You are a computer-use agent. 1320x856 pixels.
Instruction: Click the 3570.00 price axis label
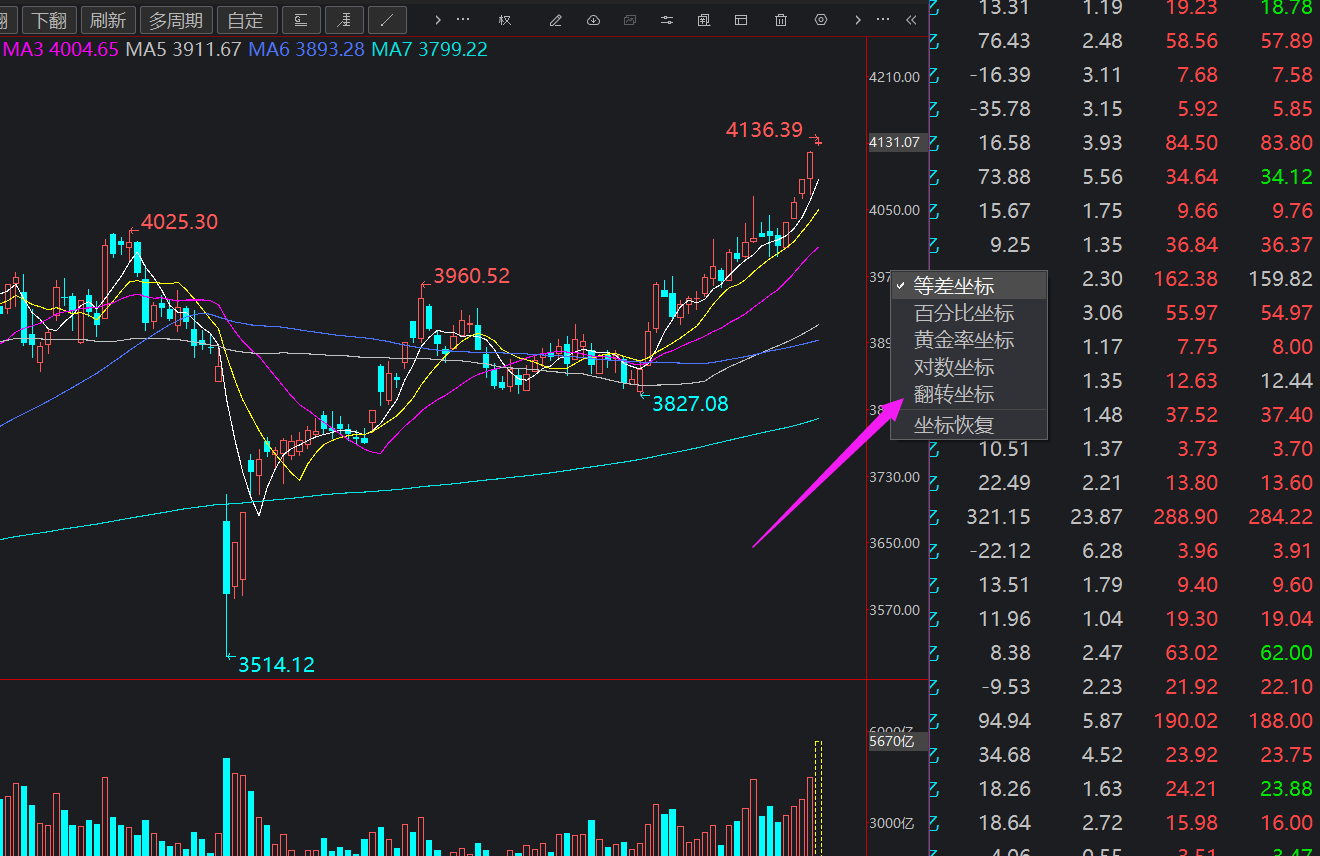pos(895,610)
